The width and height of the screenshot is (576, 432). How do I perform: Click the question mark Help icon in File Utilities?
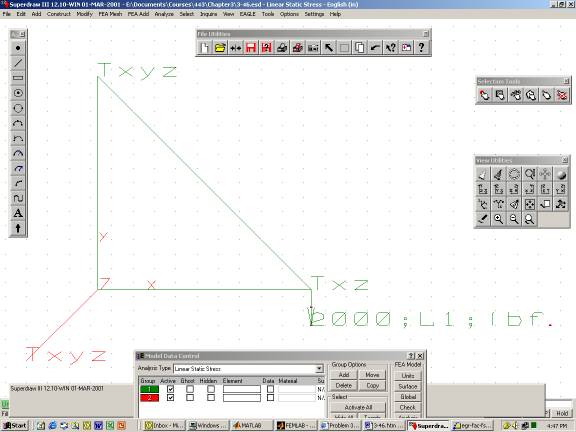click(x=421, y=47)
